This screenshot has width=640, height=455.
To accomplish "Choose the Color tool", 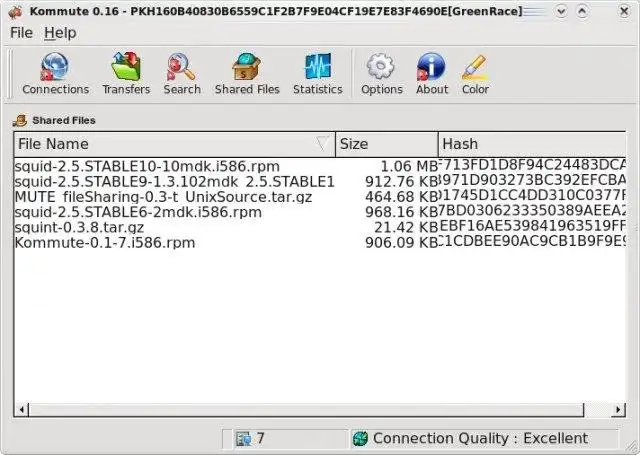I will coord(475,74).
